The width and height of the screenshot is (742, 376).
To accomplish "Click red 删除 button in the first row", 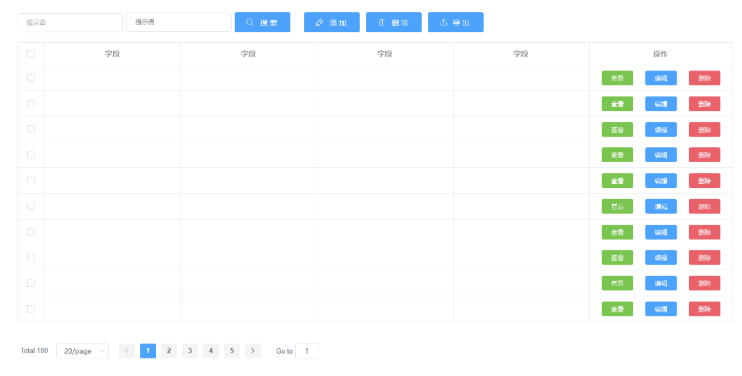I will coord(704,78).
